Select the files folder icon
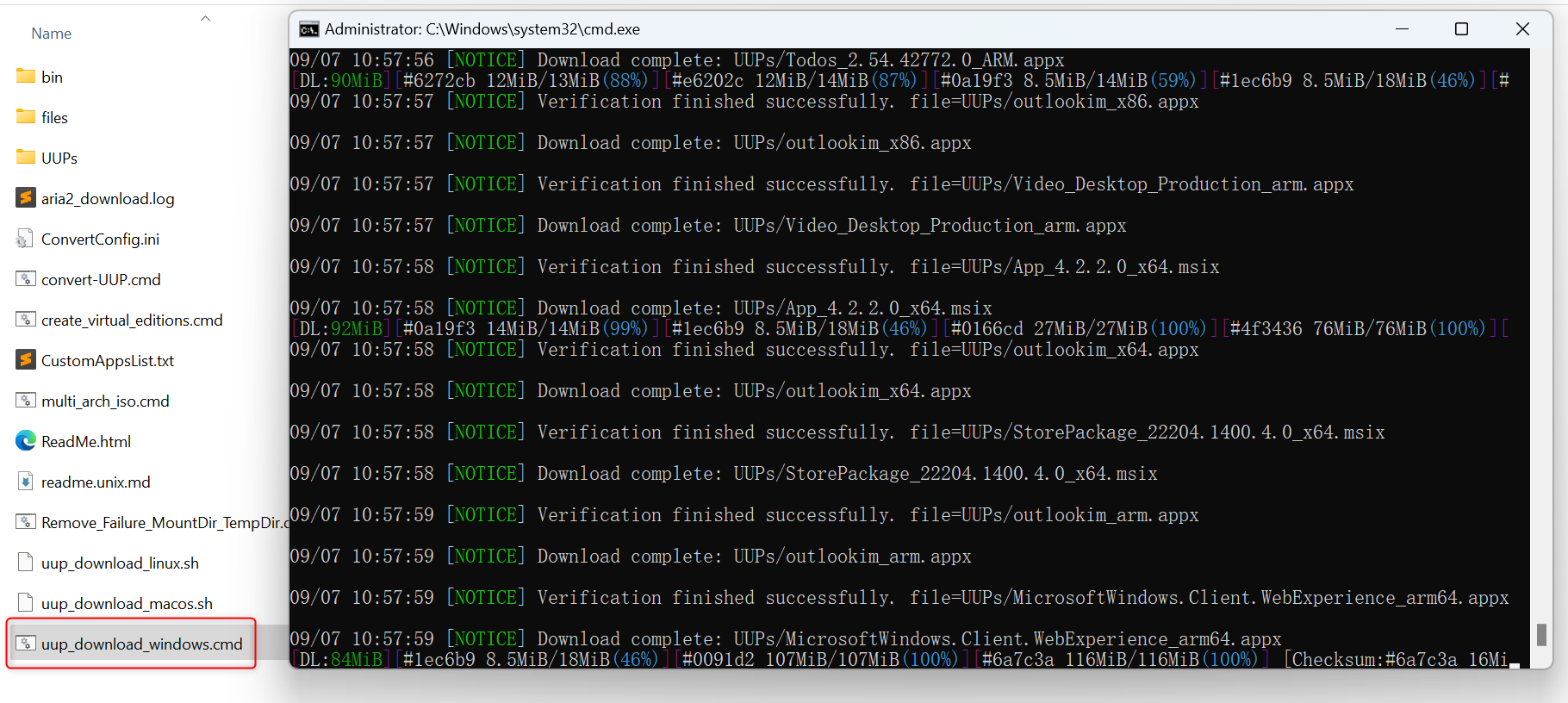Viewport: 1568px width, 703px height. pos(26,117)
